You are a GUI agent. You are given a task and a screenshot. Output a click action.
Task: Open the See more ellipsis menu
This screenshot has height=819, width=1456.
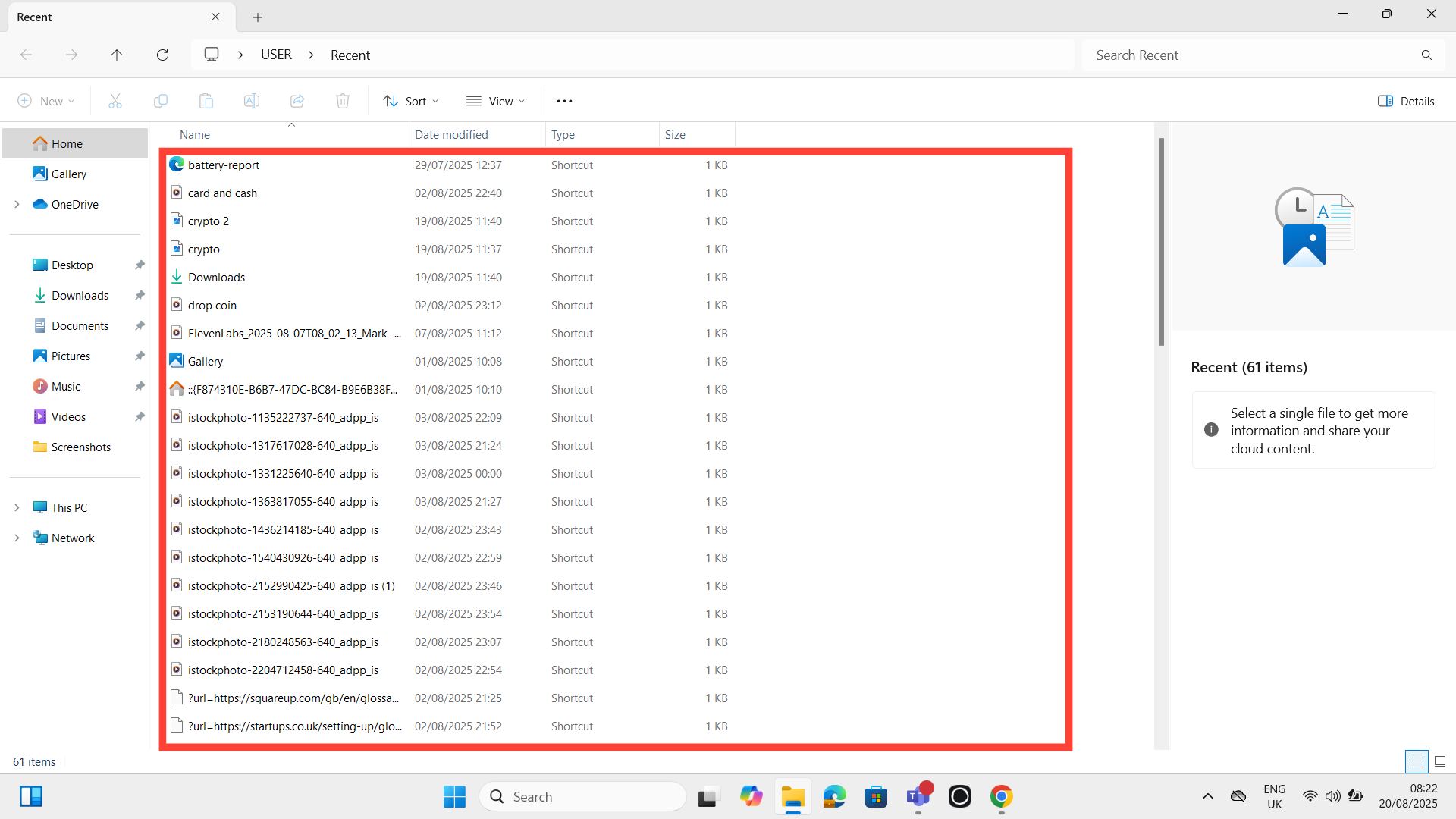point(564,101)
